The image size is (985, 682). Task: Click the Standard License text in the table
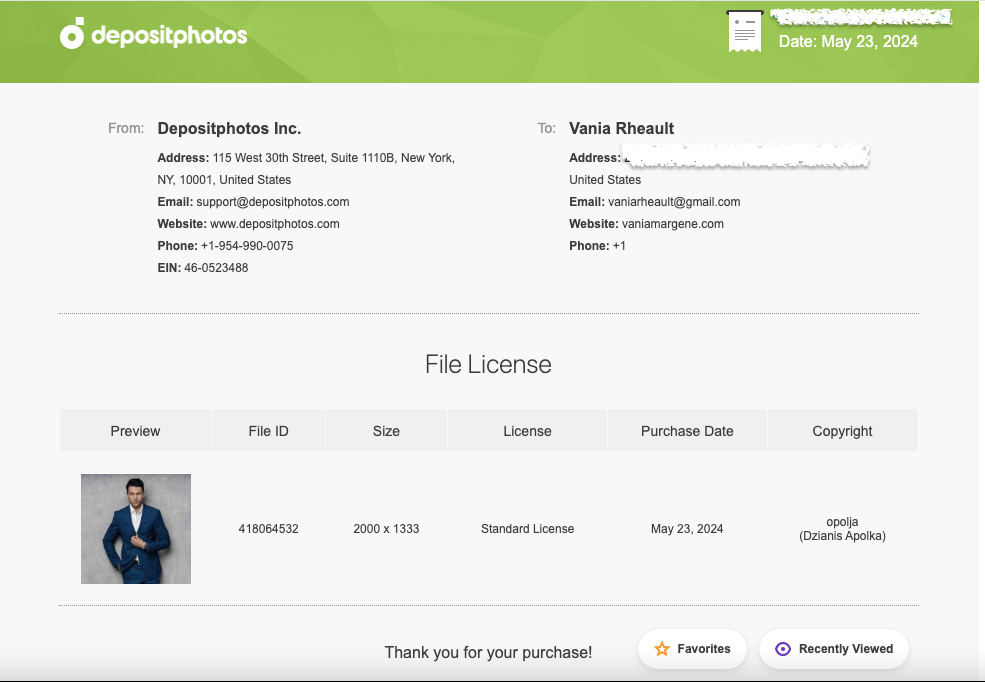(527, 529)
